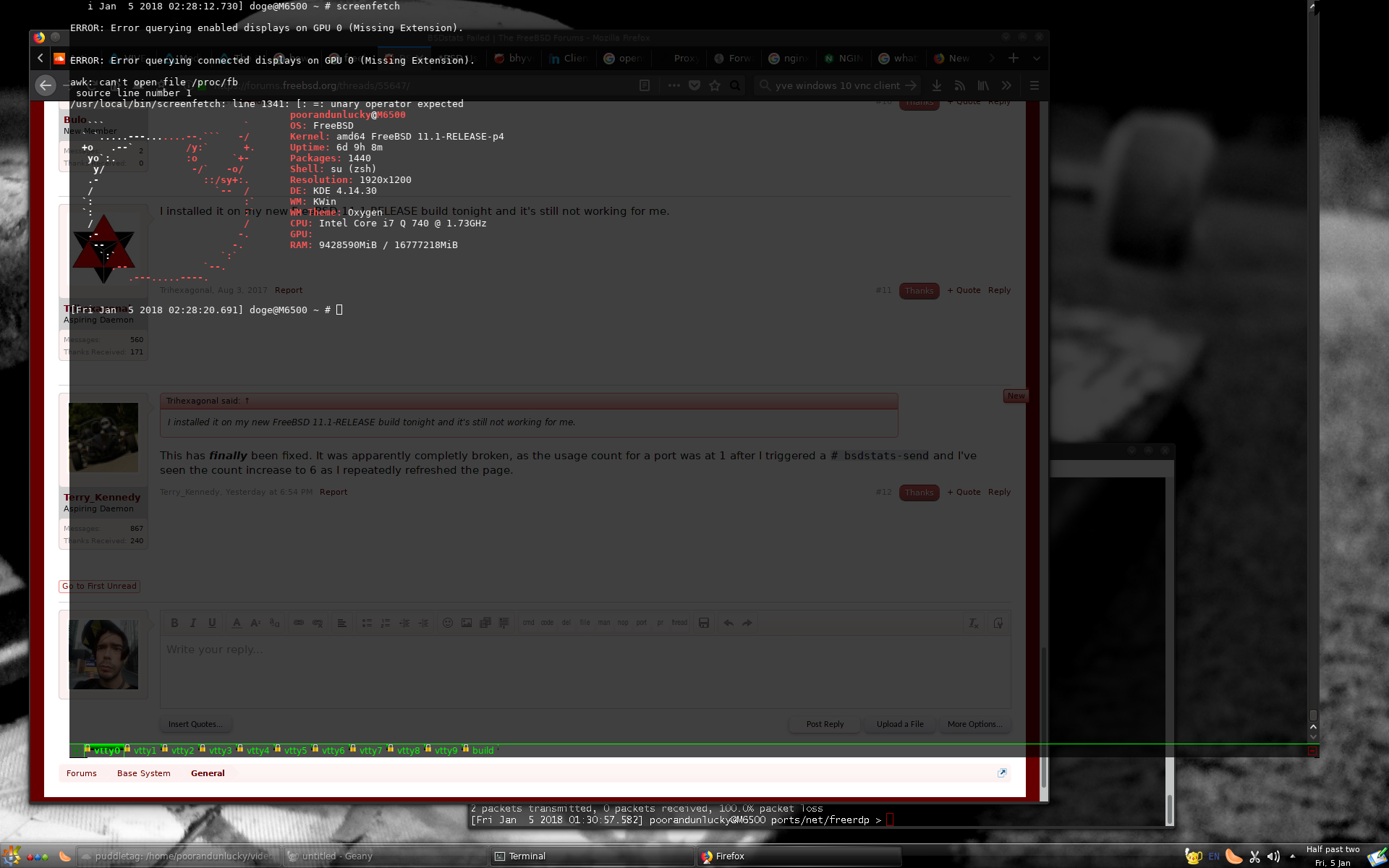The width and height of the screenshot is (1389, 868).
Task: Click the Bold formatting icon in reply editor
Action: tap(174, 623)
